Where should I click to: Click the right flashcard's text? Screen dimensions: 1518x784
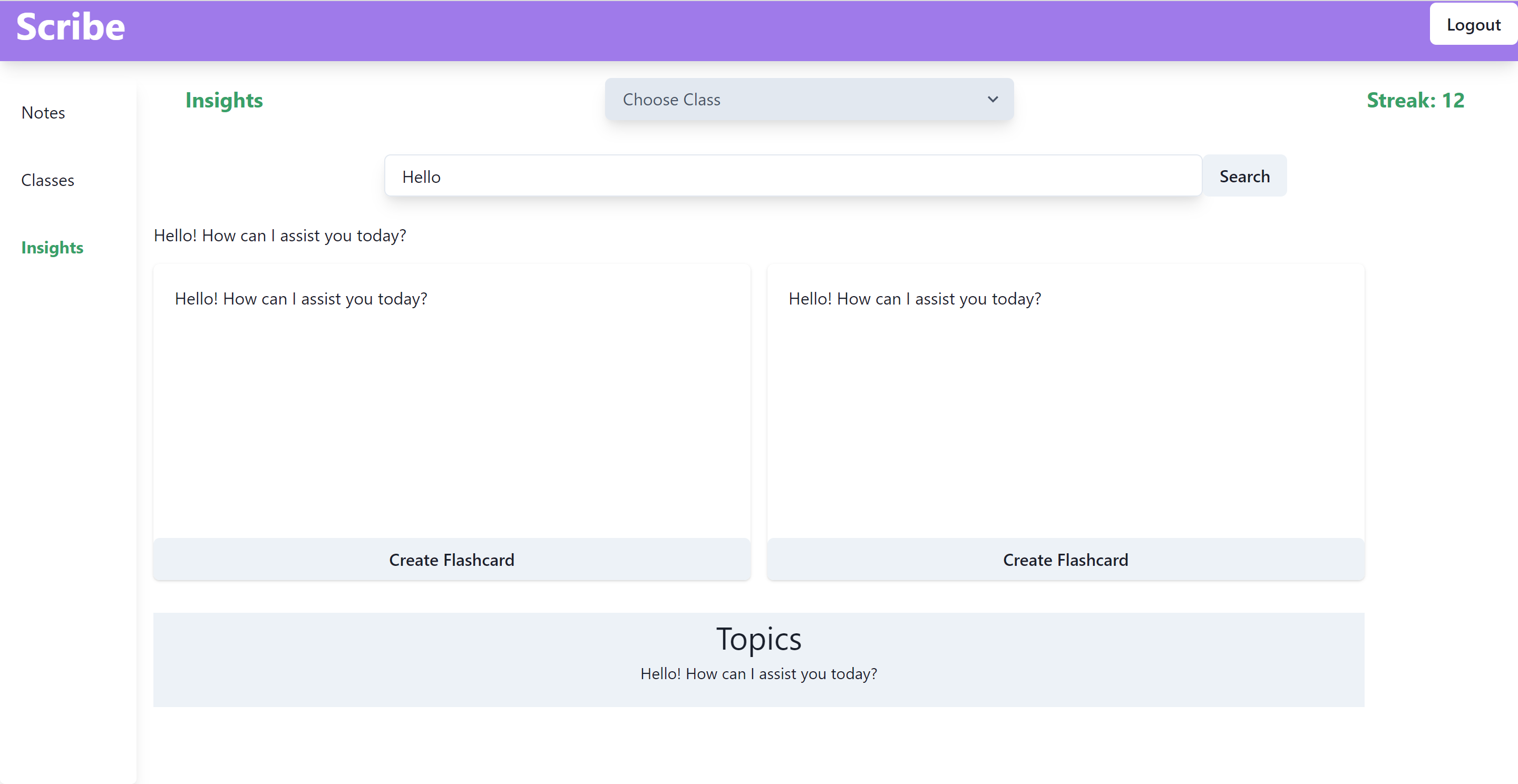(914, 299)
